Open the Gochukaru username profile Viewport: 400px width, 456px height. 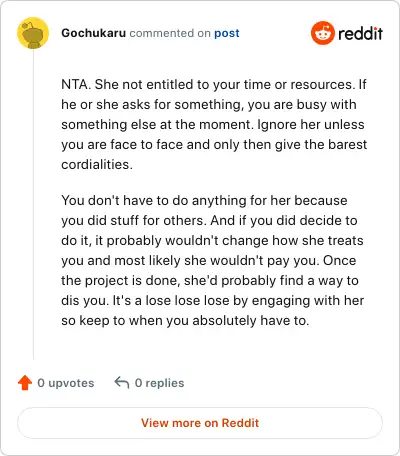94,33
